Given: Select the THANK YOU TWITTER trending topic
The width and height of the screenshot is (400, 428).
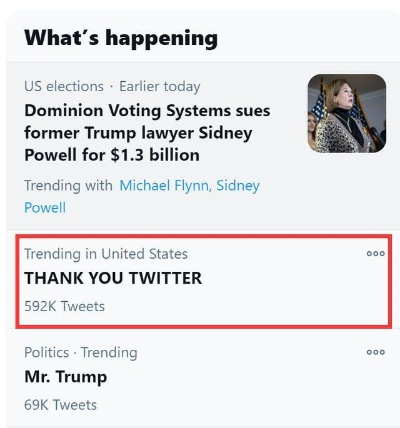Looking at the screenshot, I should coord(113,278).
